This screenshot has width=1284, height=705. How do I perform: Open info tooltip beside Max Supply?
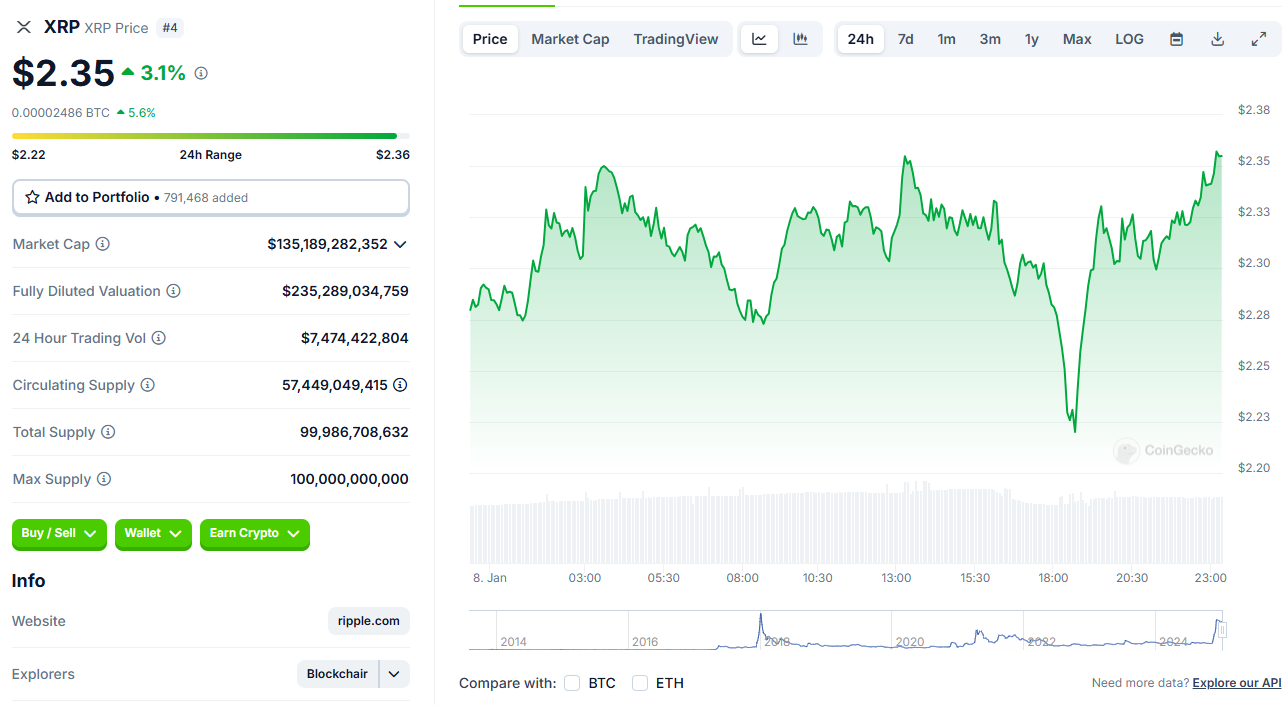[104, 479]
